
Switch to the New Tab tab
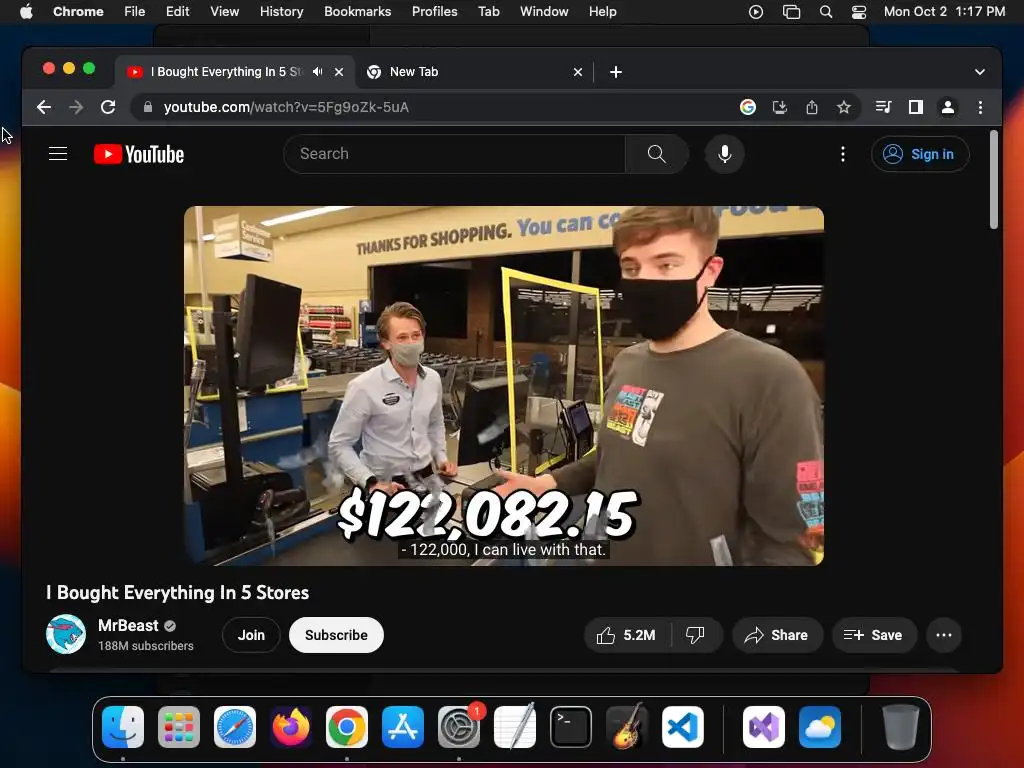(x=475, y=72)
